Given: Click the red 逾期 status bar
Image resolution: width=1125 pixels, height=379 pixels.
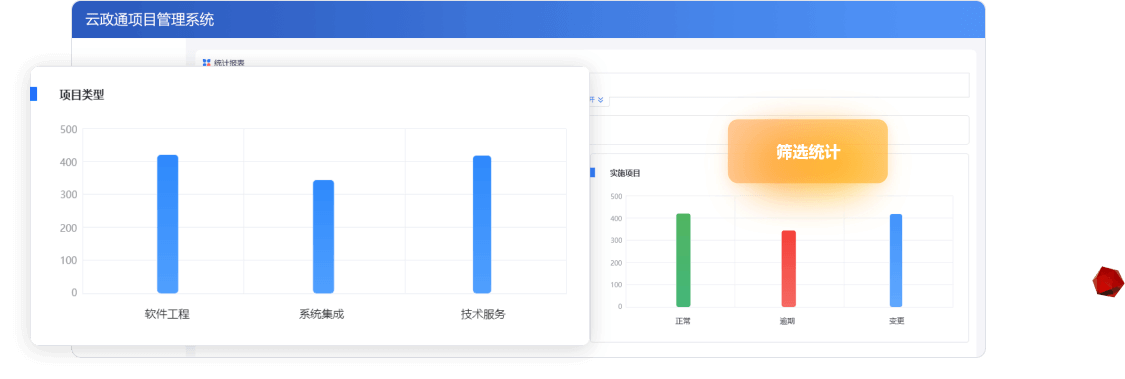Looking at the screenshot, I should coord(789,268).
